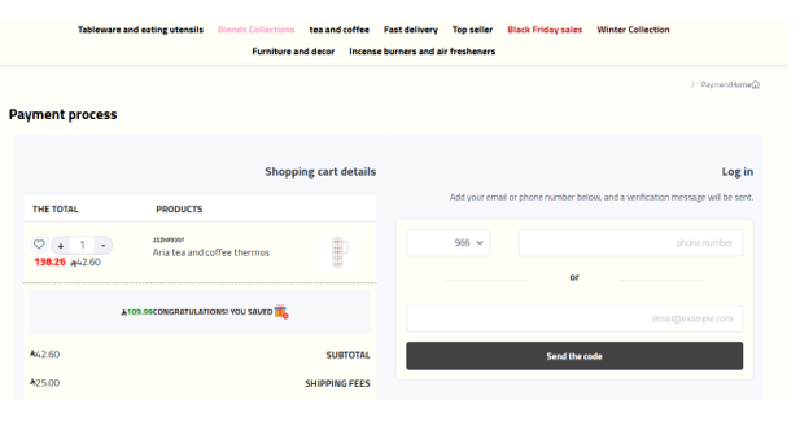
Task: Browse the Winter Collection category
Action: 633,30
